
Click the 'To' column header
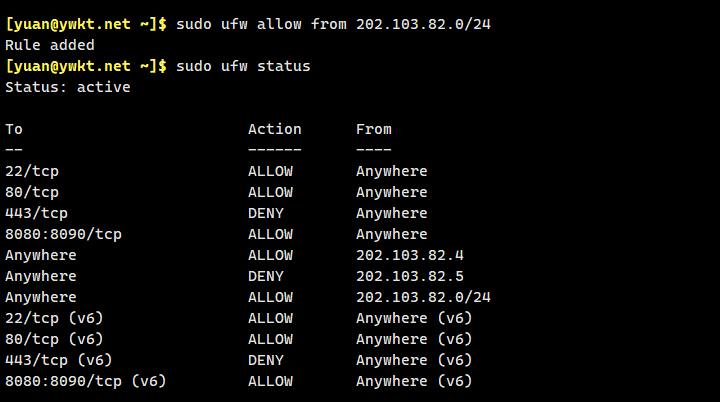pyautogui.click(x=14, y=129)
